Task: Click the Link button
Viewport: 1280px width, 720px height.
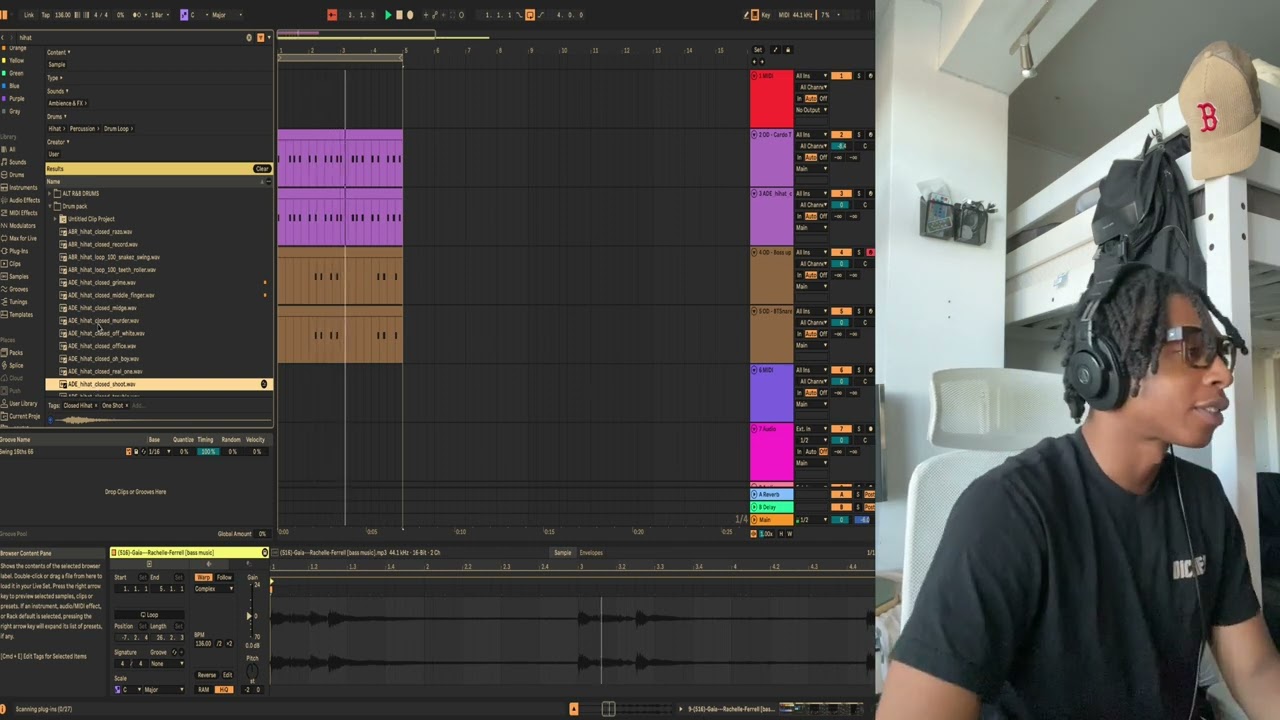Action: [28, 15]
